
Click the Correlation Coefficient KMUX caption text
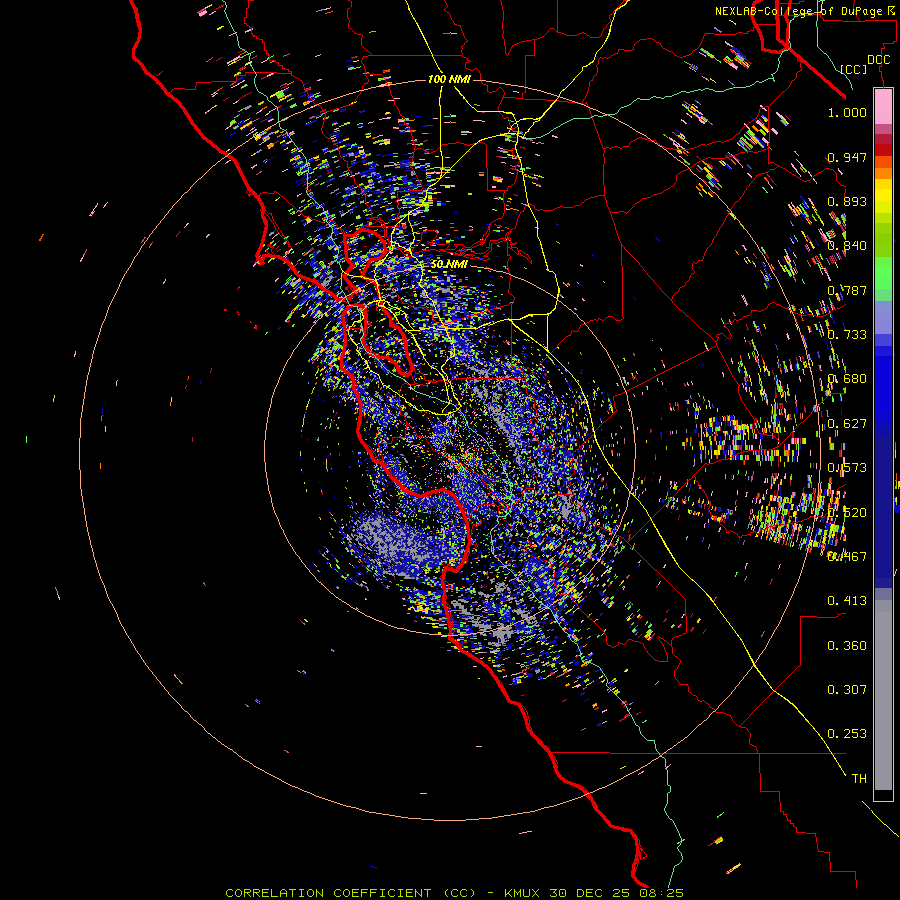tap(454, 893)
